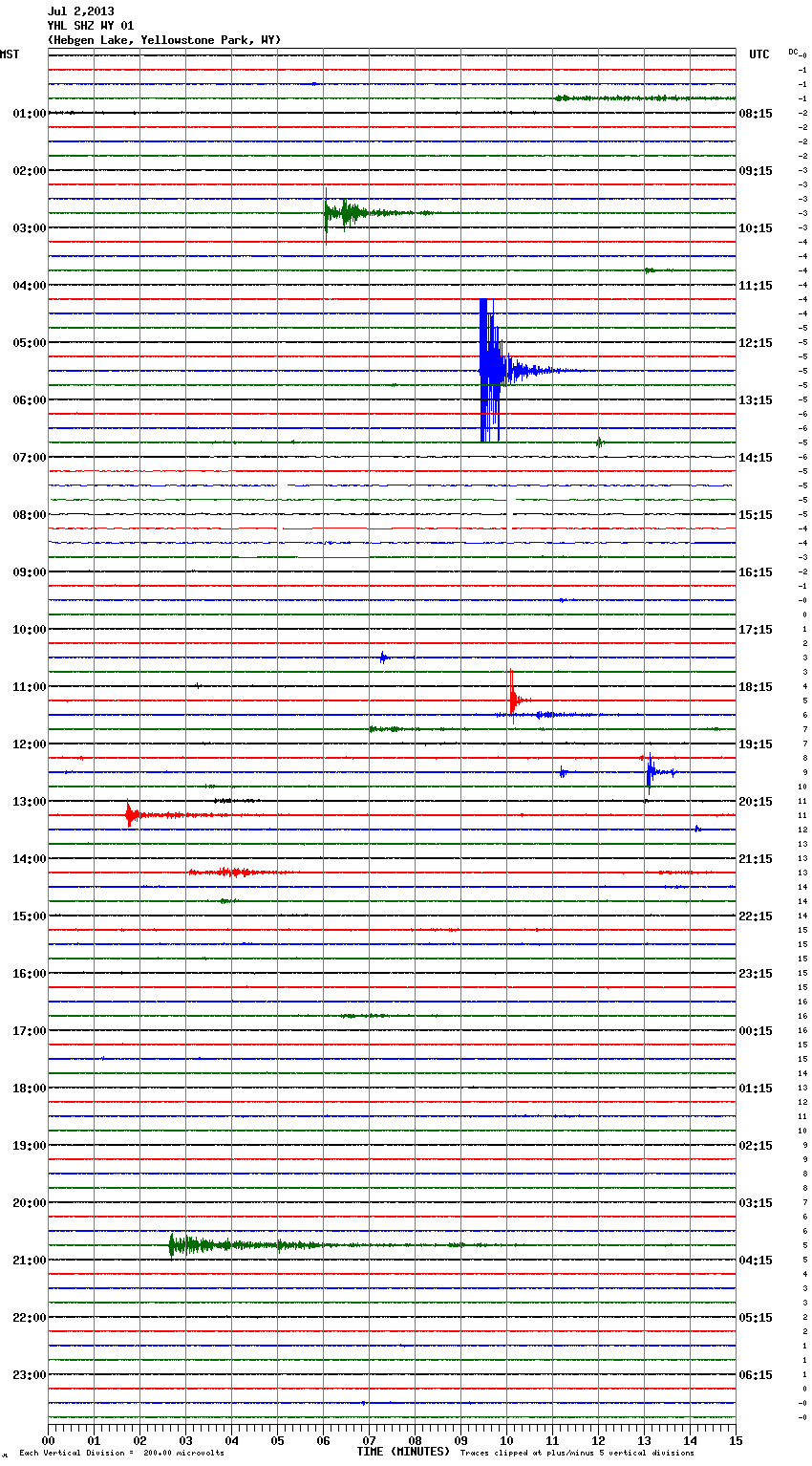812x1466 pixels.
Task: Select the station code "YHL SHZ WY 01"
Action: 91,26
